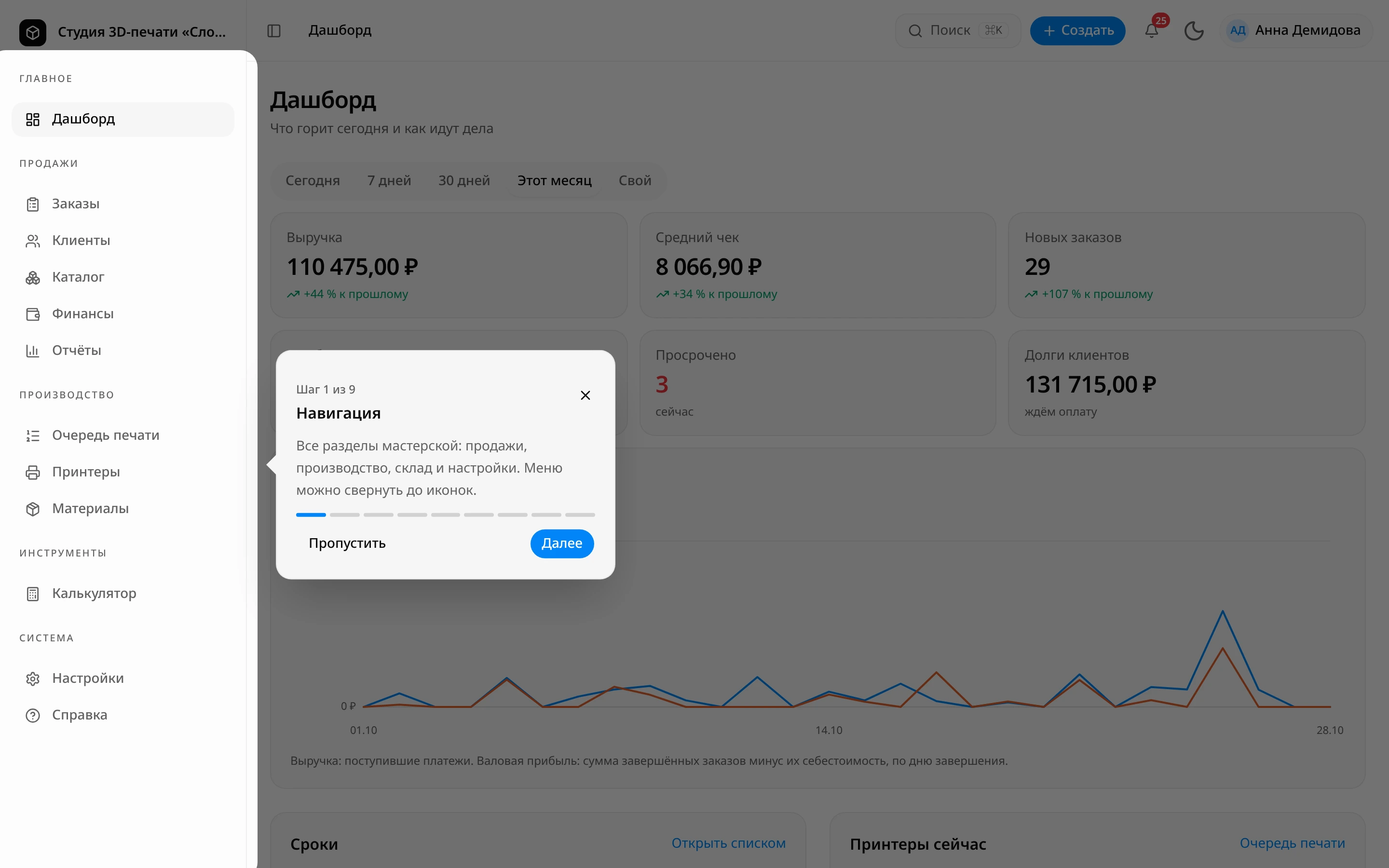1389x868 pixels.
Task: Click Долги клиентов value 131 715,00 ₽
Action: coord(1090,385)
